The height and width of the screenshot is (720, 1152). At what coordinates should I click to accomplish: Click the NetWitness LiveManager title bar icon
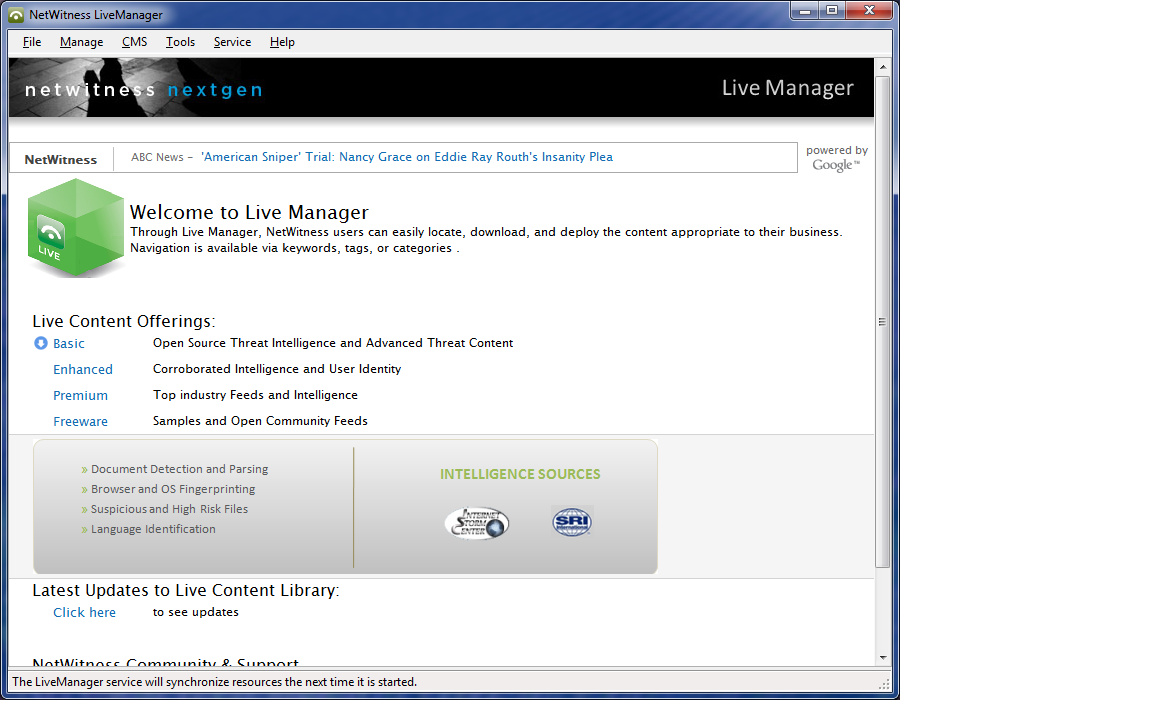click(x=14, y=14)
